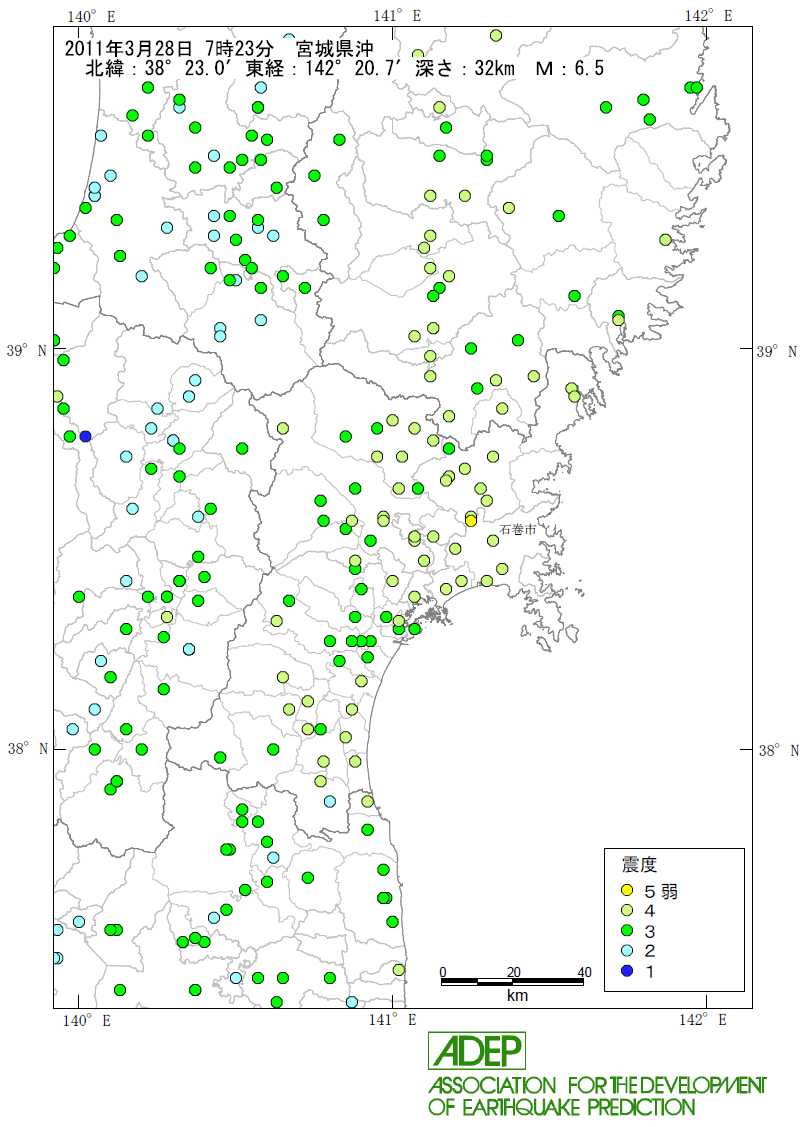Click the M: 6.5 magnitude value

coord(569,68)
